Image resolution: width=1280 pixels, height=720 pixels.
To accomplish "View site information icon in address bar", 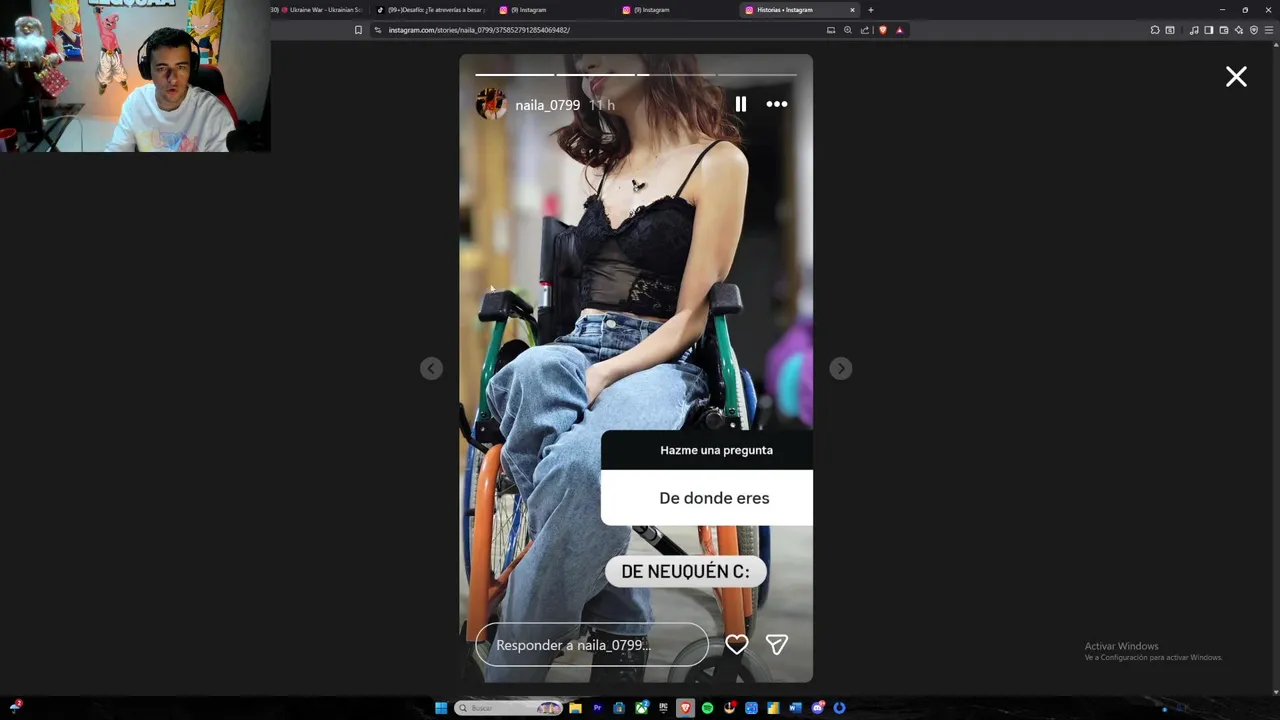I will tap(377, 30).
